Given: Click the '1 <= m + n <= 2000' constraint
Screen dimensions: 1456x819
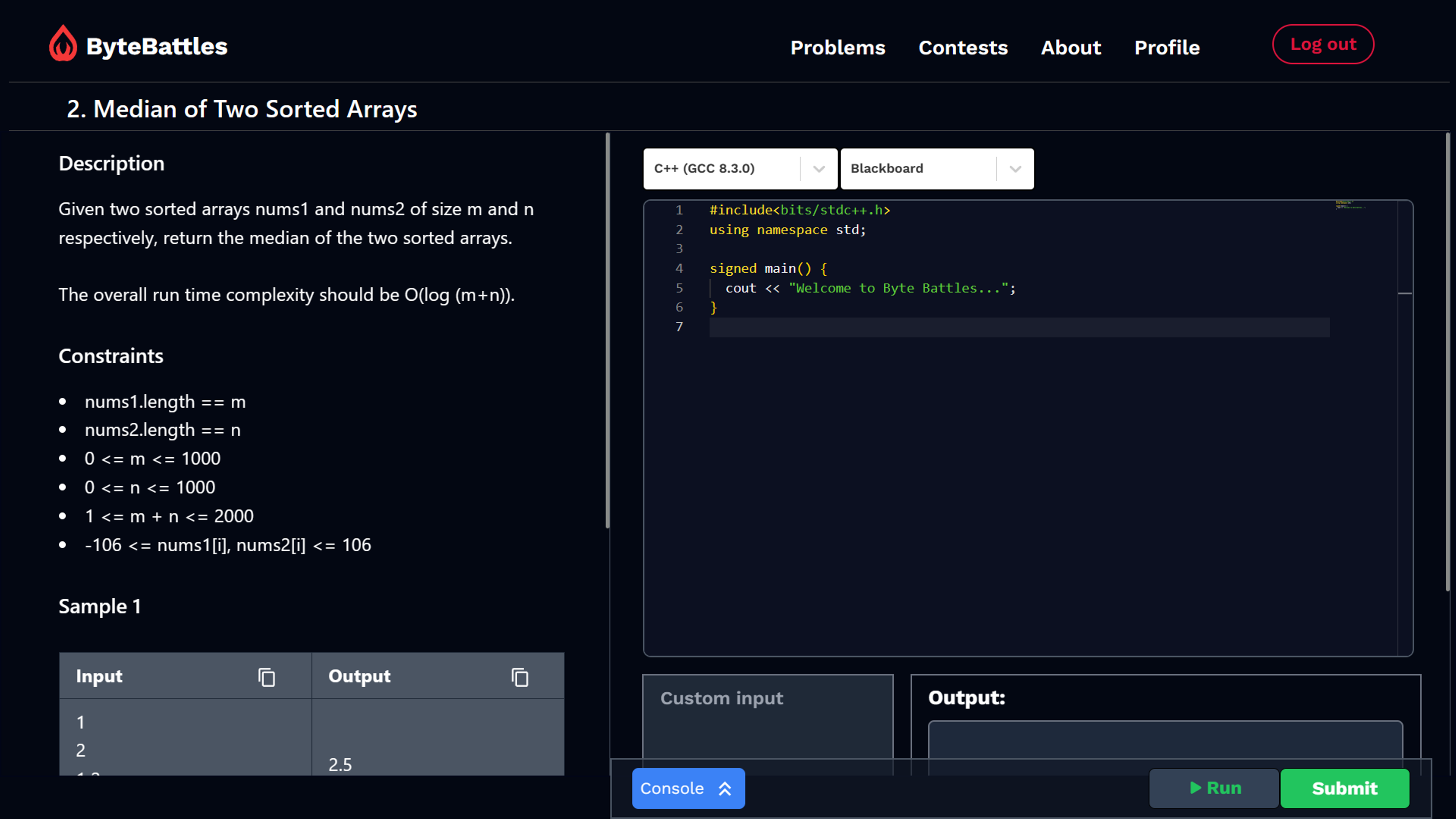Looking at the screenshot, I should point(169,516).
